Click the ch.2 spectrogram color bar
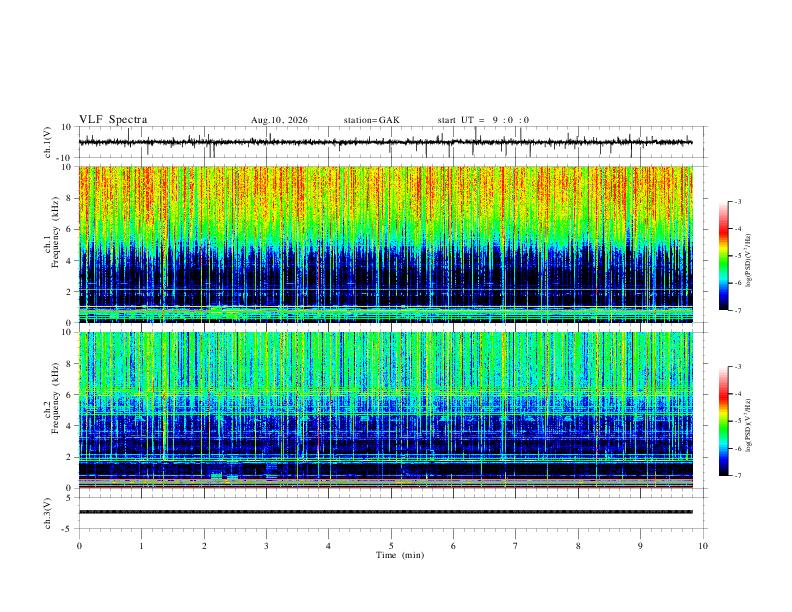This screenshot has width=792, height=612. 723,421
